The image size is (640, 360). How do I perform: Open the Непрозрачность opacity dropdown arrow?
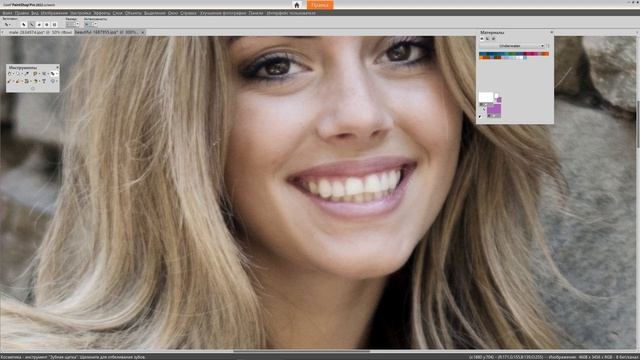[x=96, y=24]
